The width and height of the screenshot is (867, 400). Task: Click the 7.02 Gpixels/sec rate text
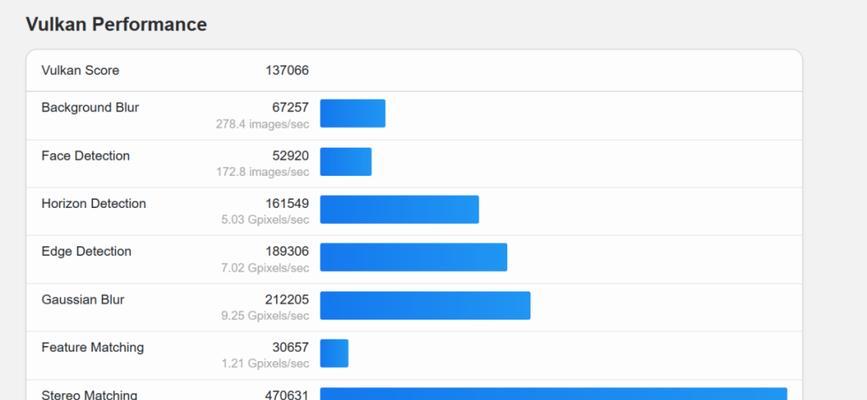tap(265, 268)
